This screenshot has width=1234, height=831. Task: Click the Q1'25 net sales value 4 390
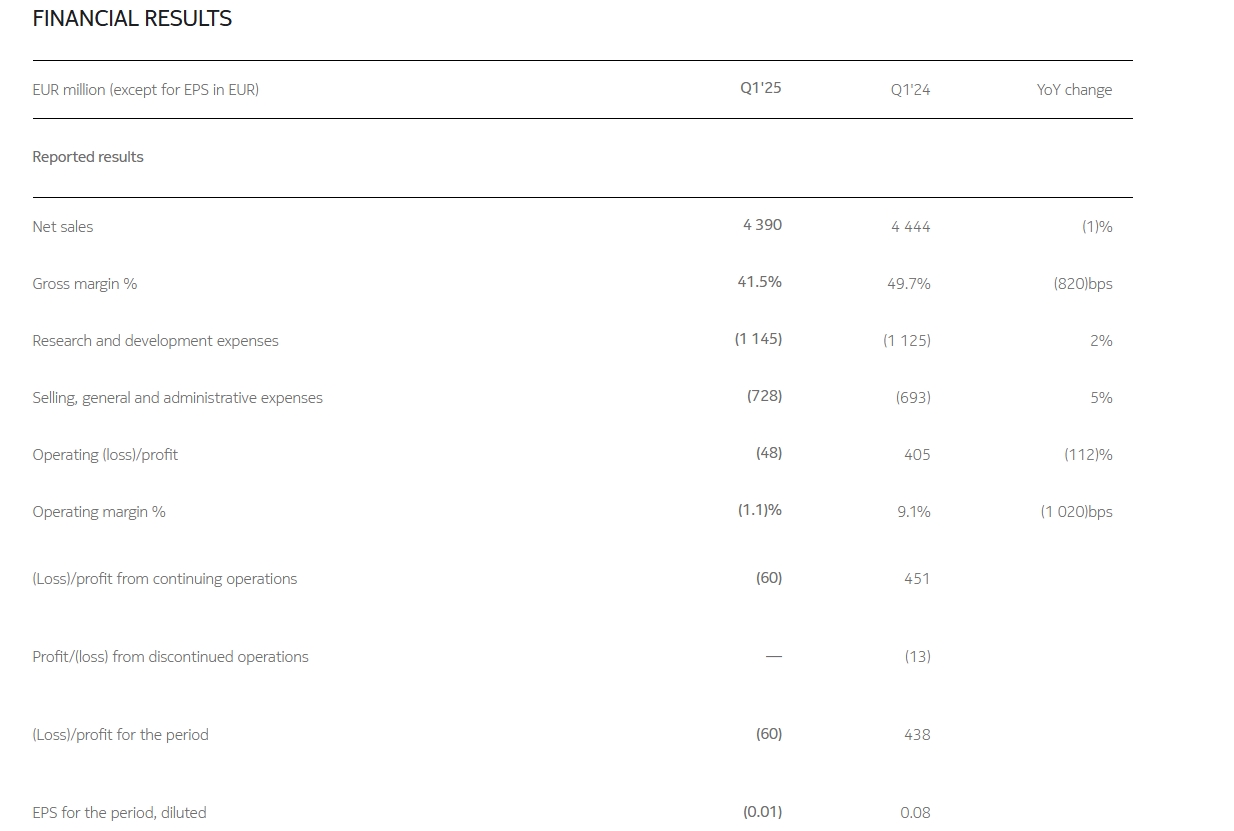(x=762, y=225)
